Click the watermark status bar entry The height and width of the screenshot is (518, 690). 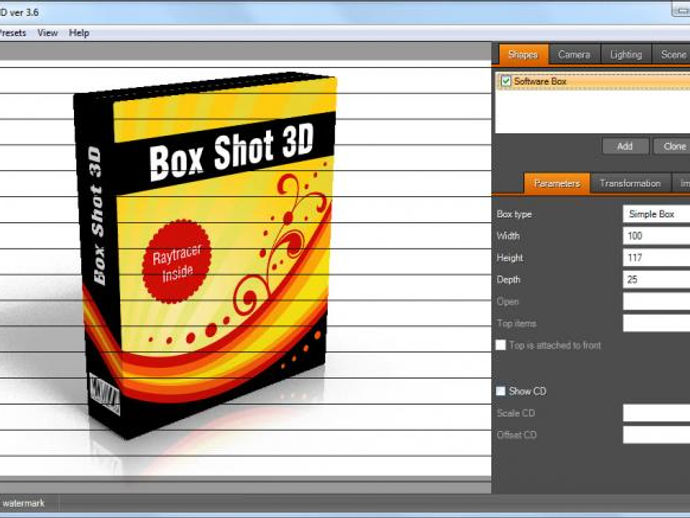23,503
